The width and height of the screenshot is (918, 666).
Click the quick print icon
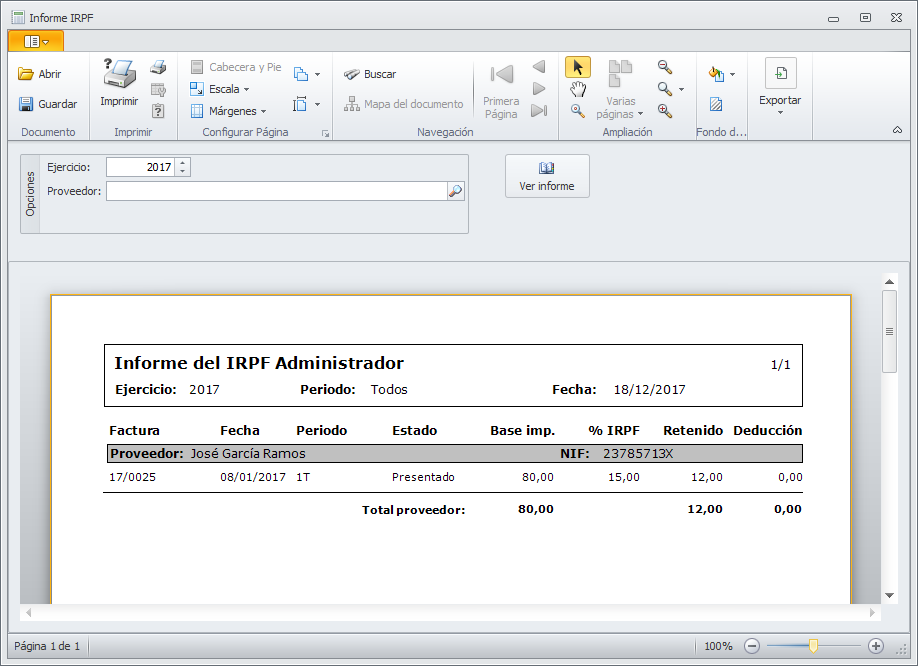(x=158, y=67)
